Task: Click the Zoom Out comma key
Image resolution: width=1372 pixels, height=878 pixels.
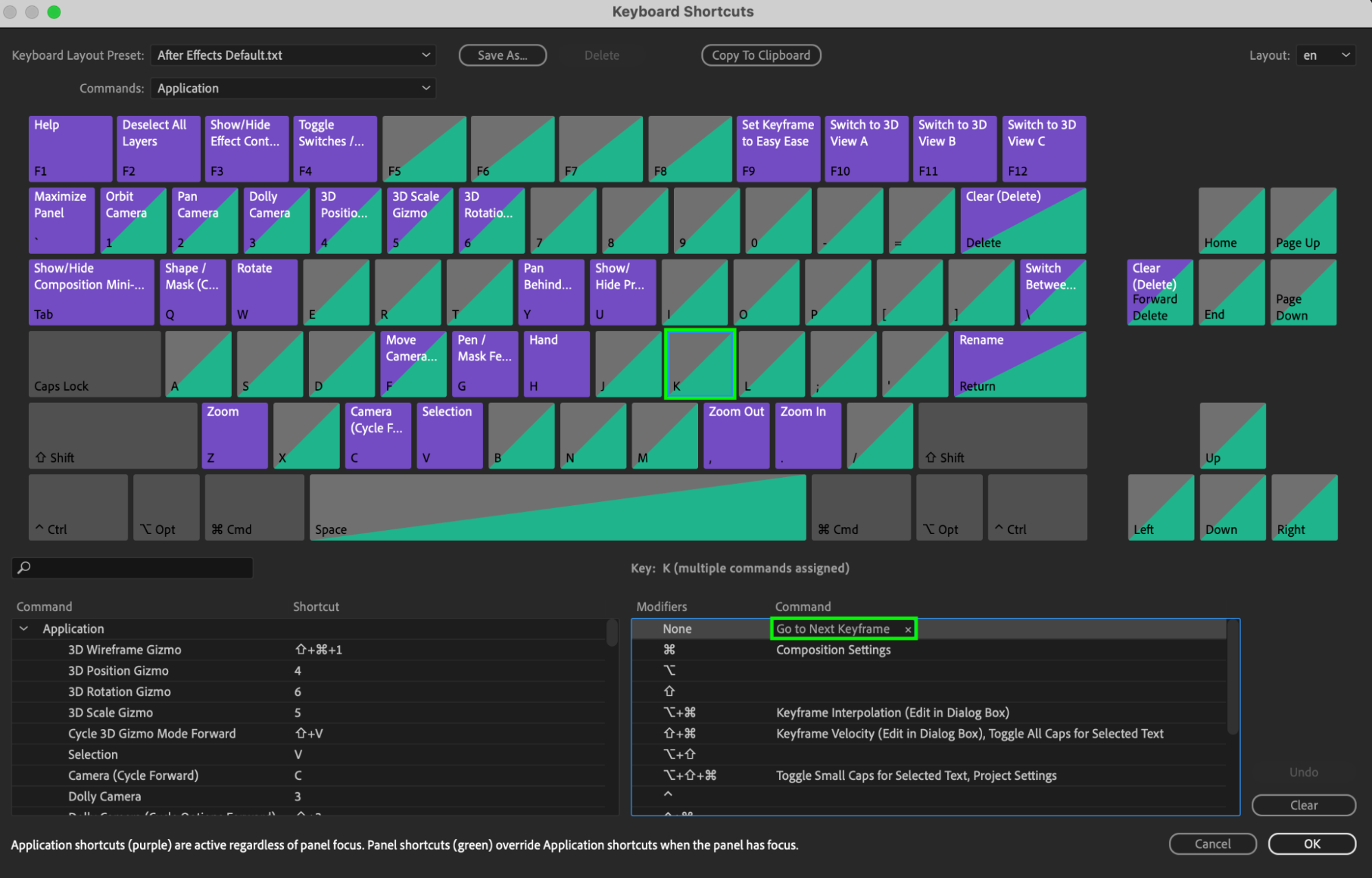Action: pyautogui.click(x=736, y=435)
